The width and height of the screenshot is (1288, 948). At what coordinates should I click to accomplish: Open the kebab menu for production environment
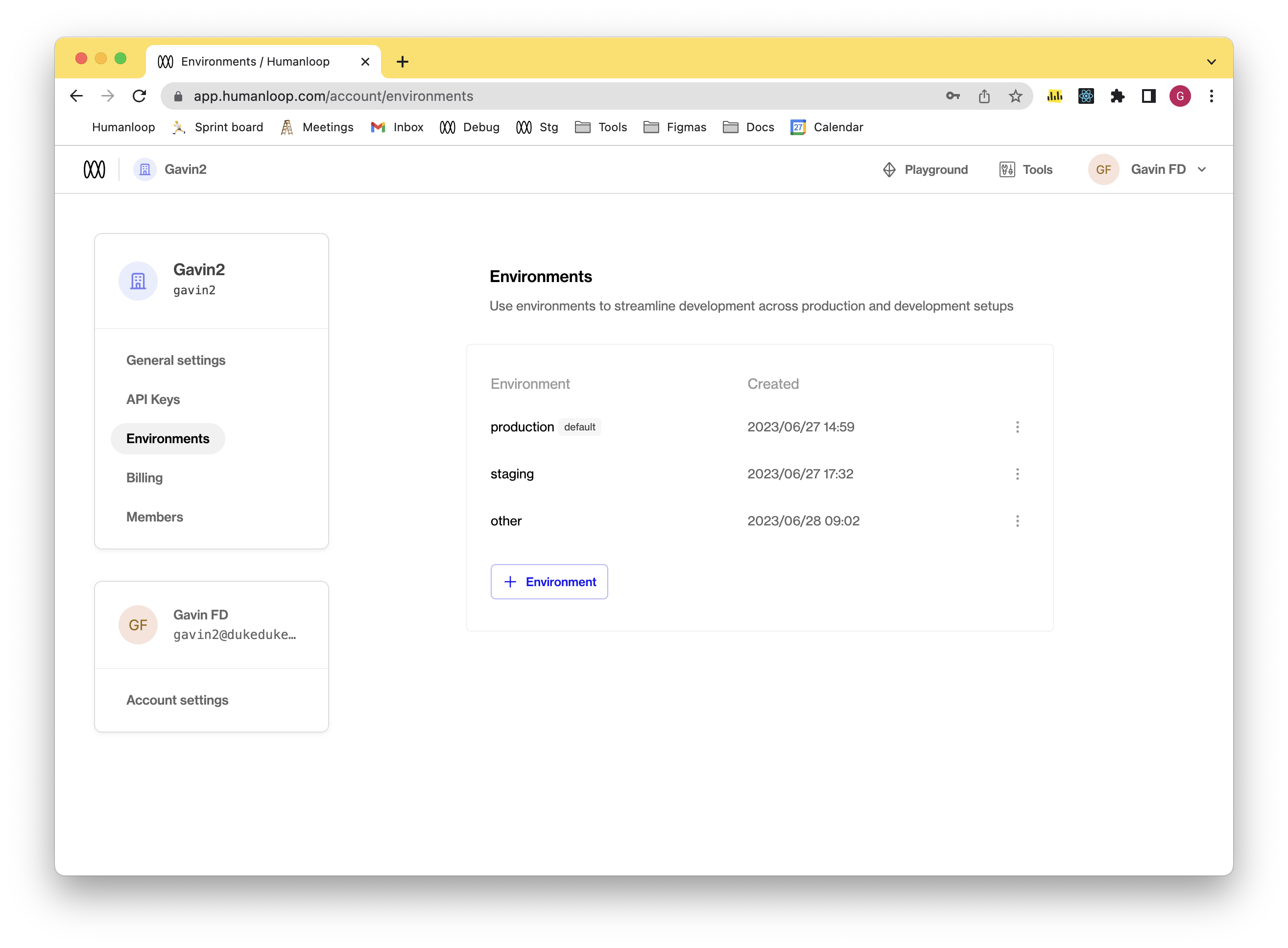click(1018, 427)
